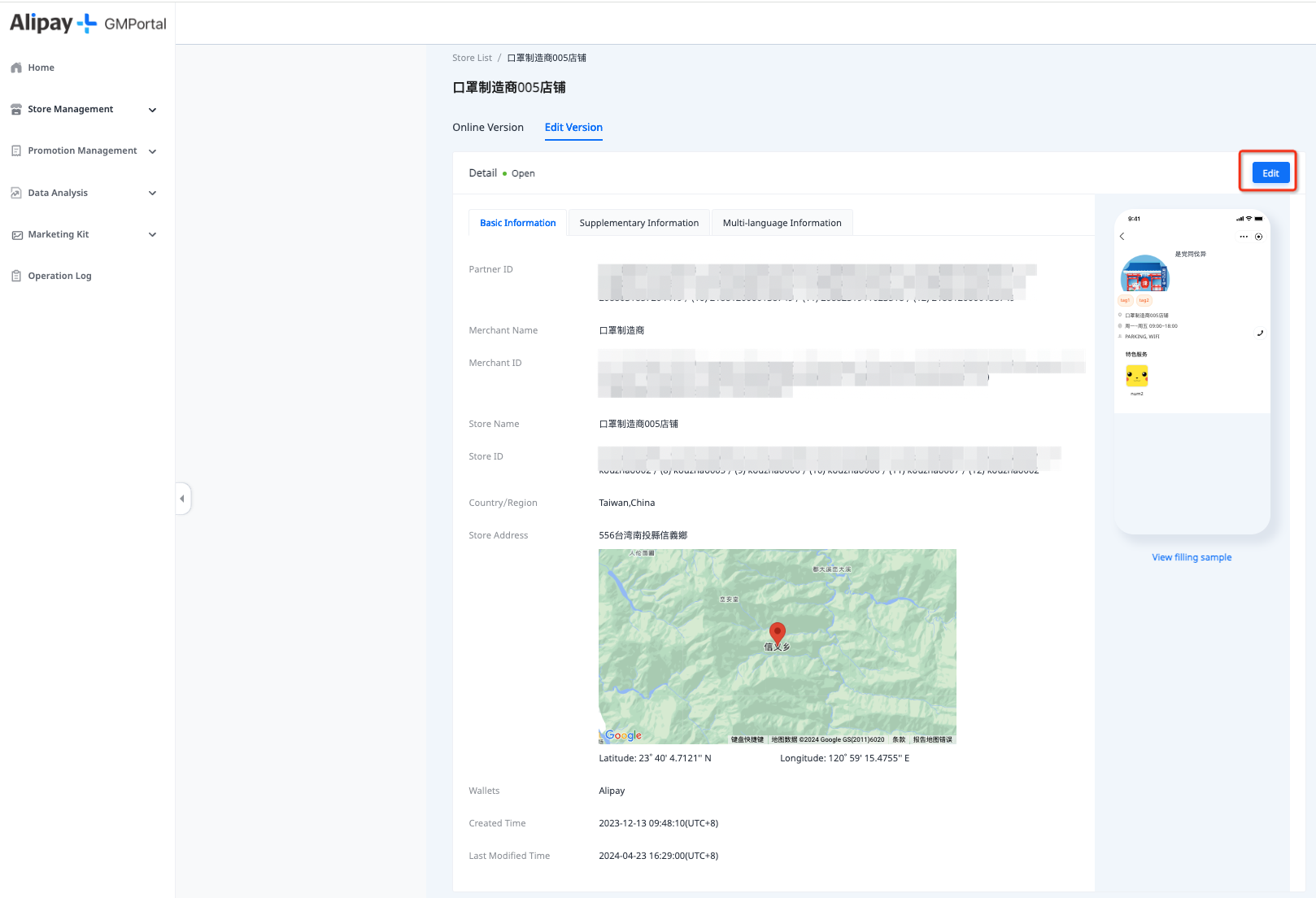The height and width of the screenshot is (898, 1316).
Task: Tap the phone call icon in the preview
Action: coord(1260,333)
